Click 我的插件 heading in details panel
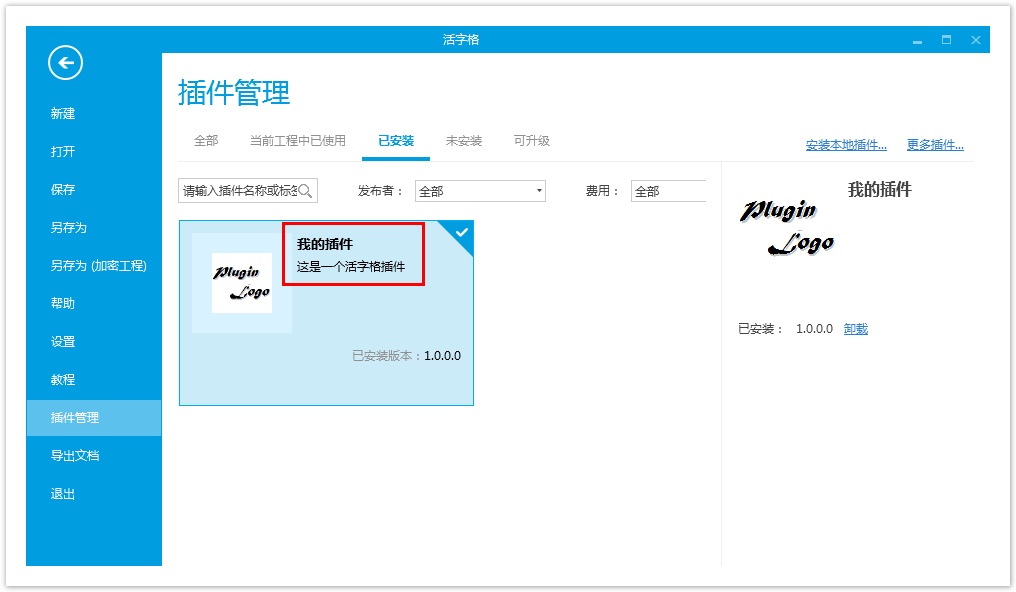Image resolution: width=1016 pixels, height=592 pixels. tap(879, 190)
